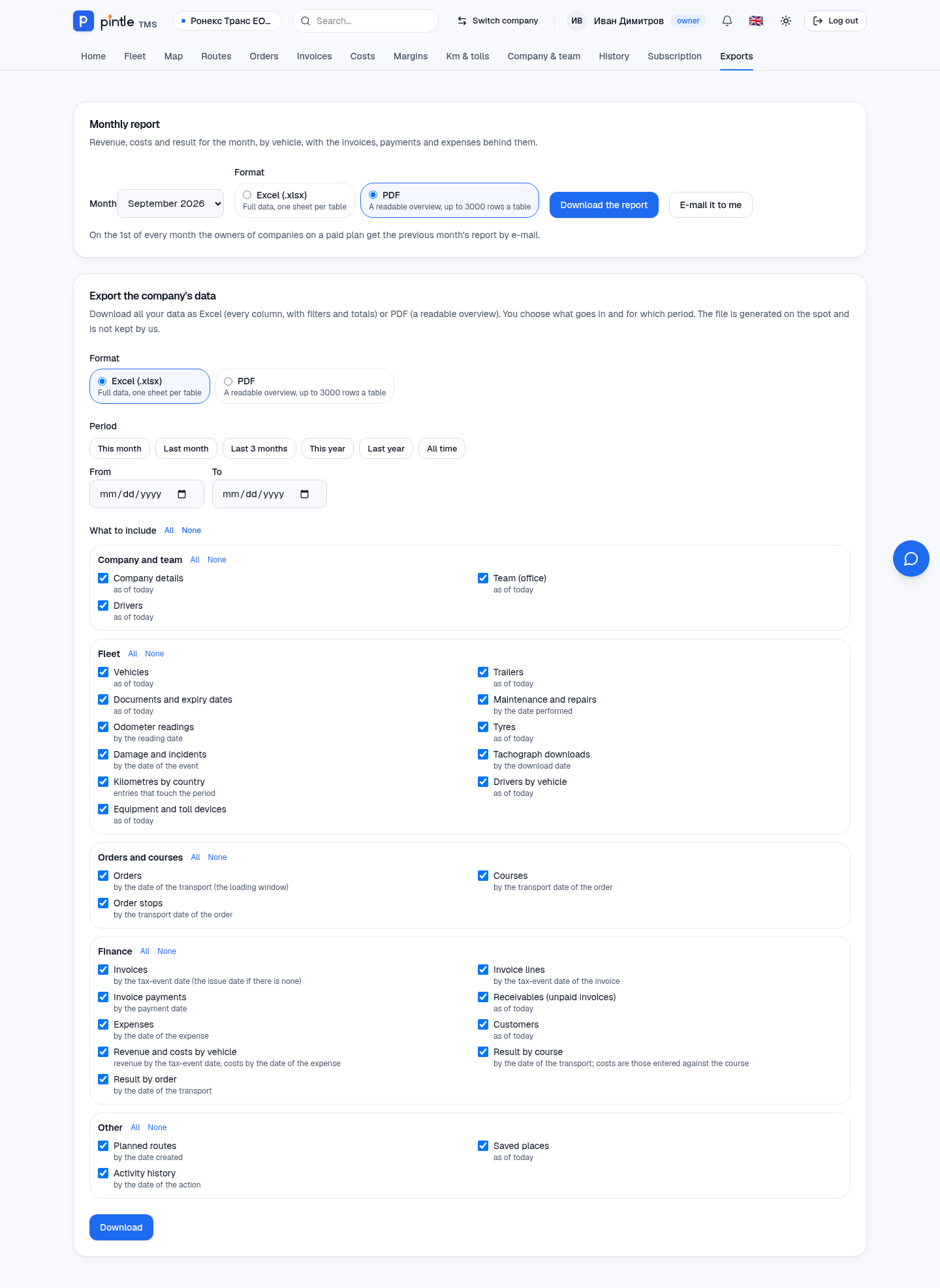Open the Роnекс Транс company selector
The width and height of the screenshot is (940, 1288).
tap(227, 21)
